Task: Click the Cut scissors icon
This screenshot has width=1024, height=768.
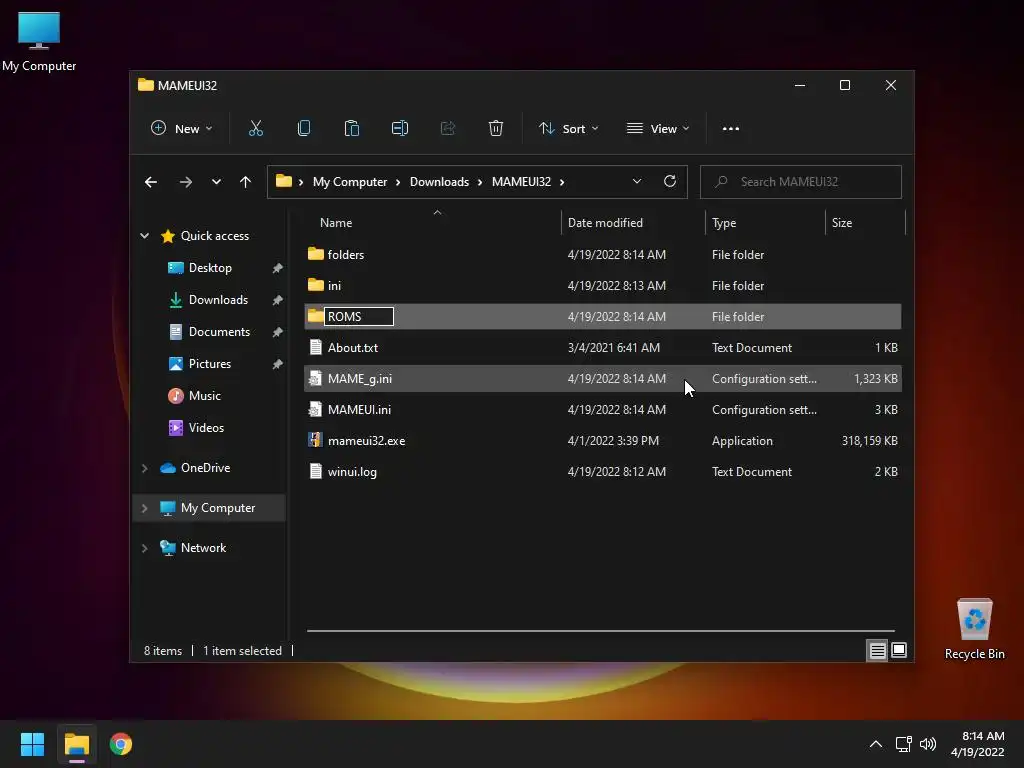Action: tap(255, 129)
